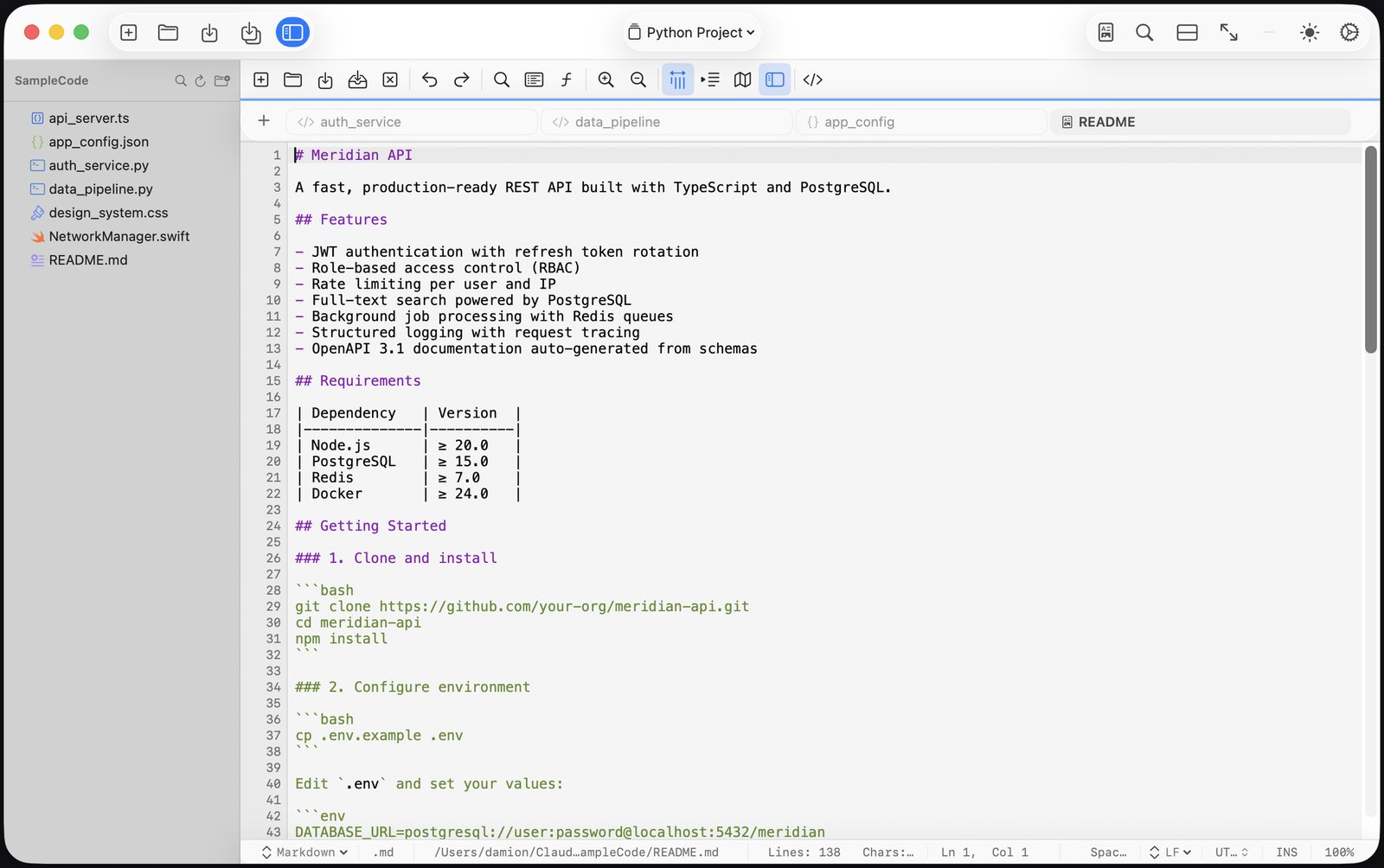Open search from the title bar magnifier
Viewport: 1384px width, 868px height.
(x=1144, y=33)
